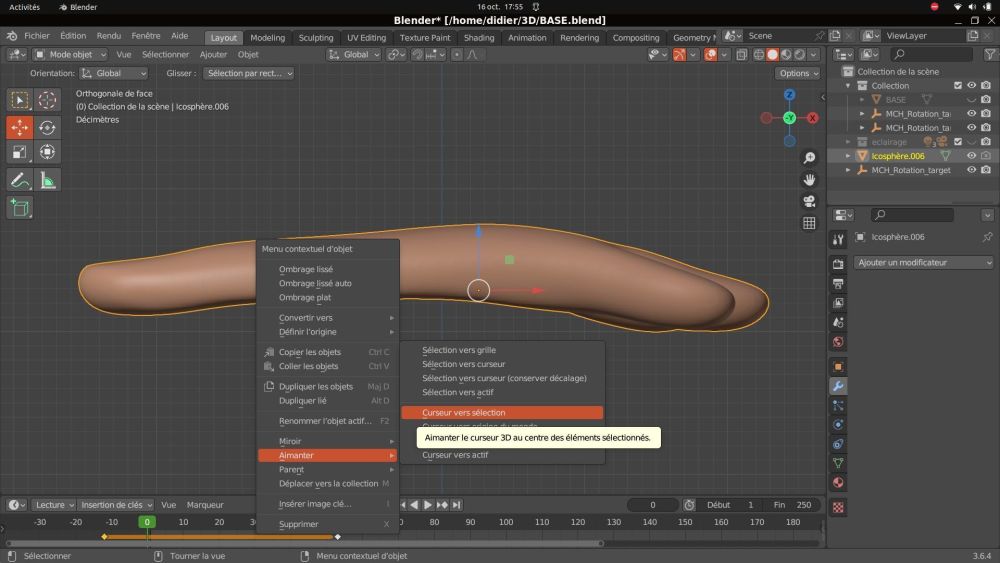Viewport: 1000px width, 563px height.
Task: Open the Texture properties tab
Action: 838,508
